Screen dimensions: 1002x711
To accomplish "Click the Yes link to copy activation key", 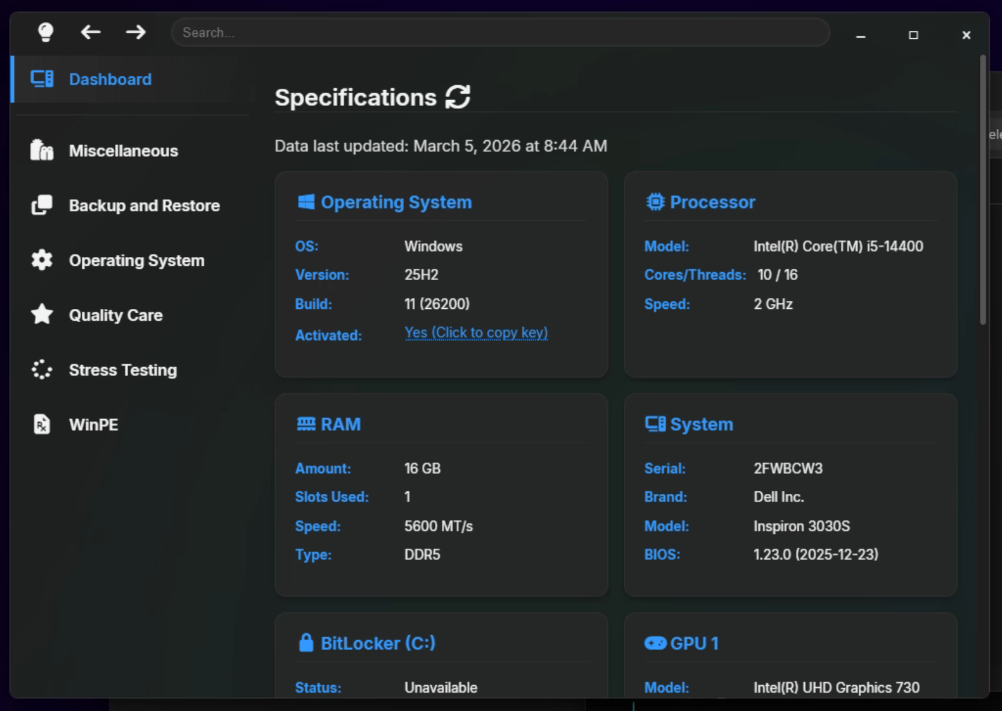I will pyautogui.click(x=476, y=333).
